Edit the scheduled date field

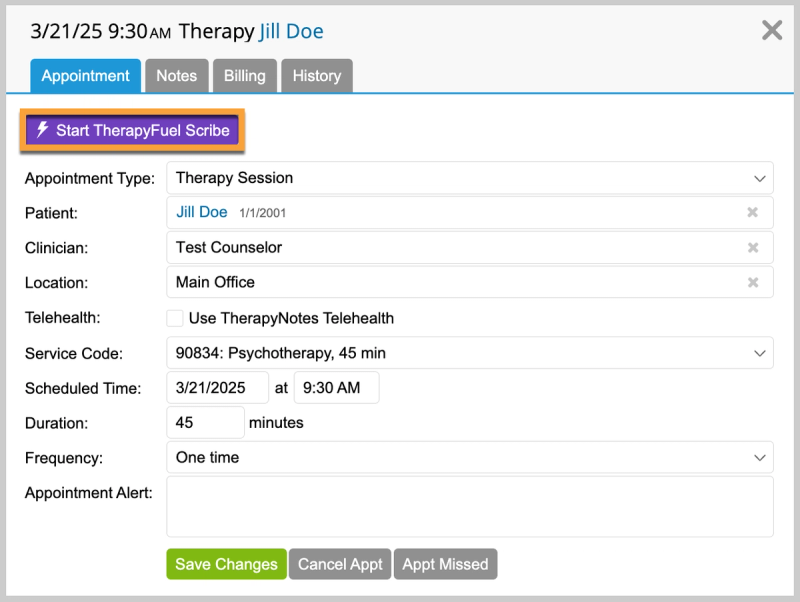coord(217,387)
